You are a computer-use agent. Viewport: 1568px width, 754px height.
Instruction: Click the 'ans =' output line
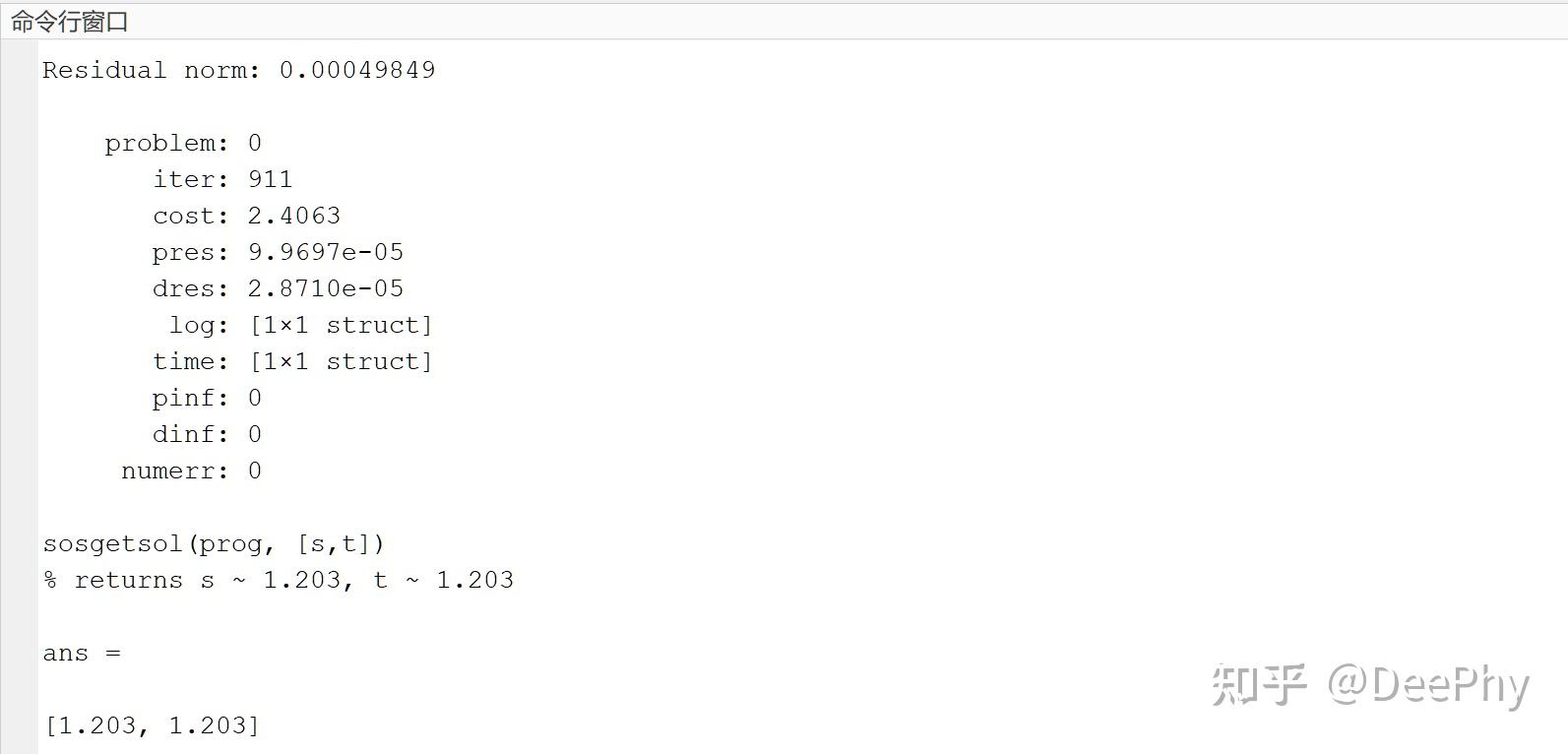coord(81,653)
